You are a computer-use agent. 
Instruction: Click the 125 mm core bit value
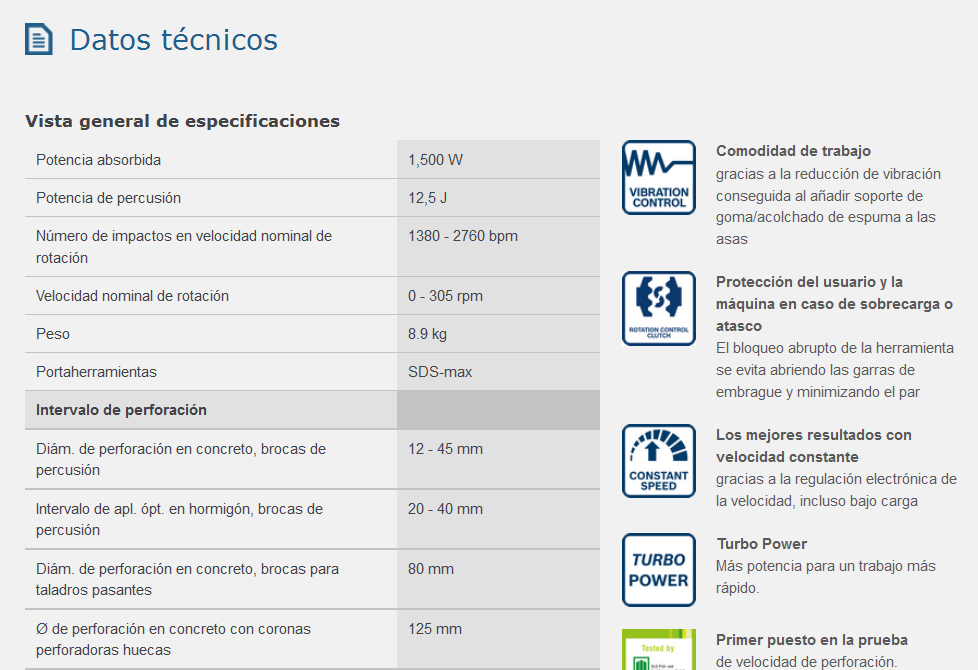click(x=435, y=629)
